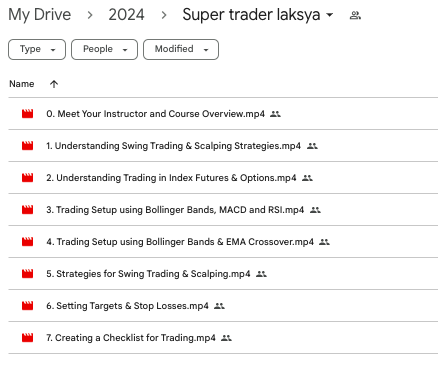Viewport: 438px width, 370px height.
Task: Click the shared icon beside Creating a Checklist for Trading.mp4
Action: tap(226, 338)
